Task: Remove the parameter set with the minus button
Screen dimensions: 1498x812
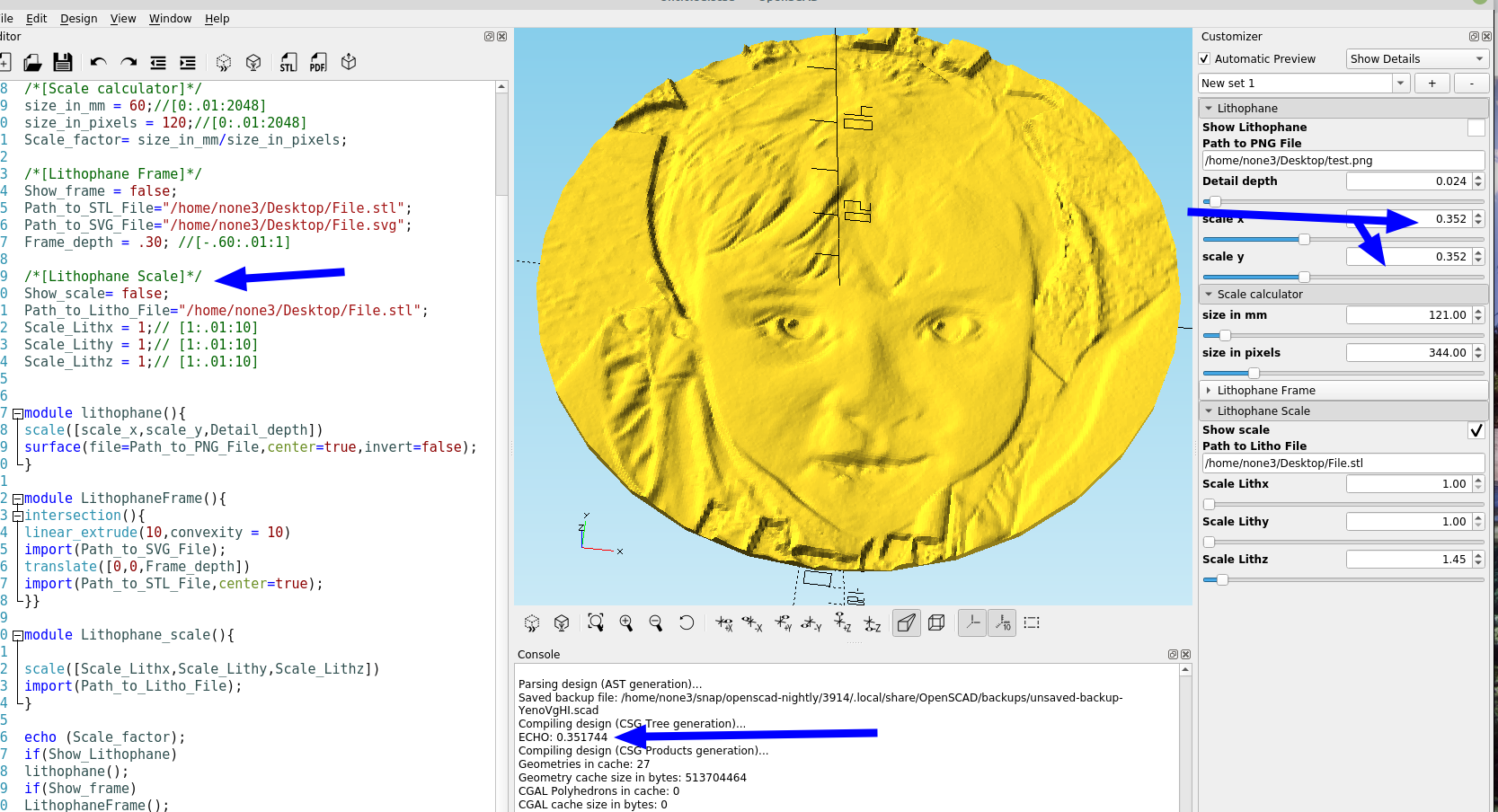Action: [1471, 83]
